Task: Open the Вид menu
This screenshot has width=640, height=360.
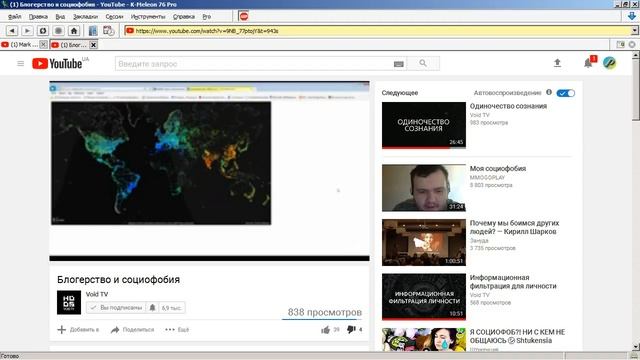Action: [x=60, y=17]
